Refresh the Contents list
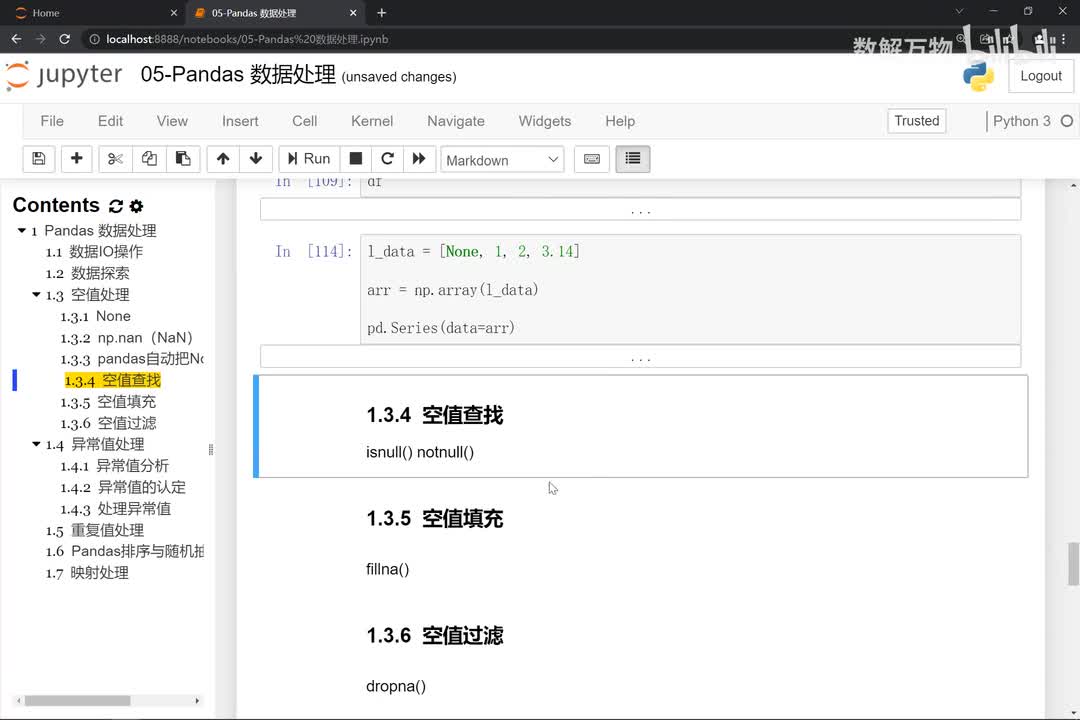 [116, 206]
